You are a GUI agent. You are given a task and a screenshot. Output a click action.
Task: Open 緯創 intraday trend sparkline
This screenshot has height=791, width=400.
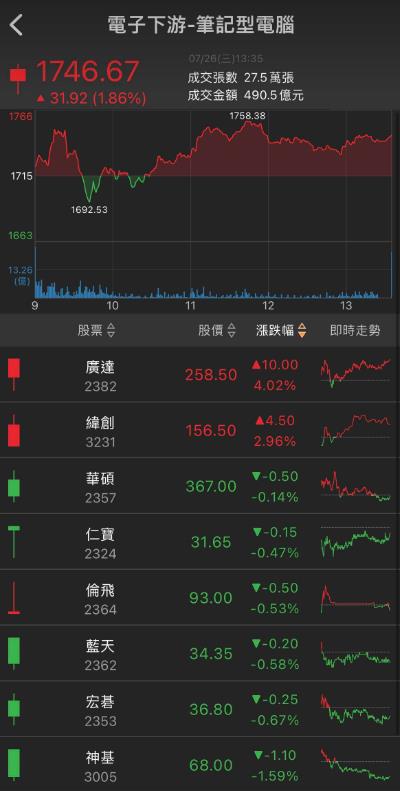pos(356,430)
